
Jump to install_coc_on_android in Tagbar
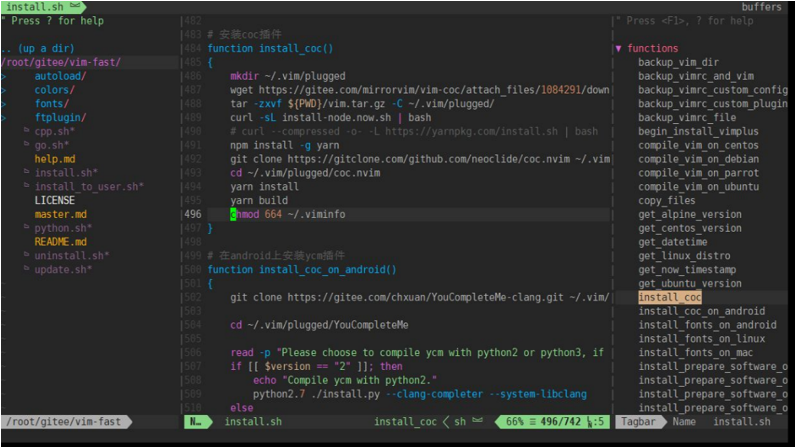(701, 311)
